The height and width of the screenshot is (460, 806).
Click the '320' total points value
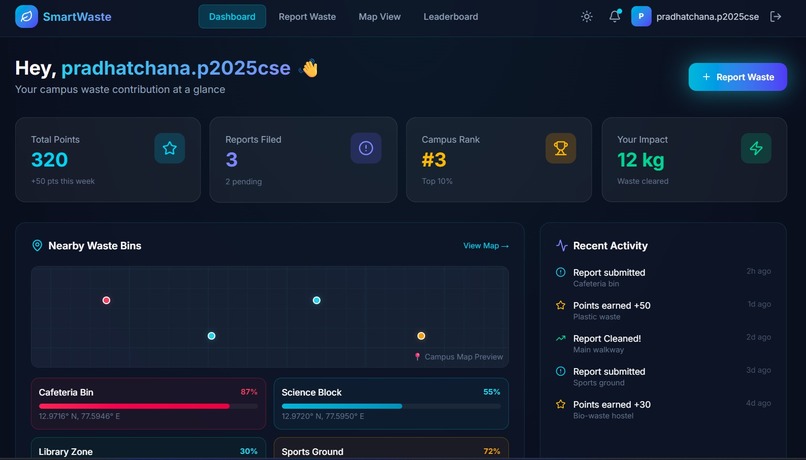pyautogui.click(x=49, y=160)
